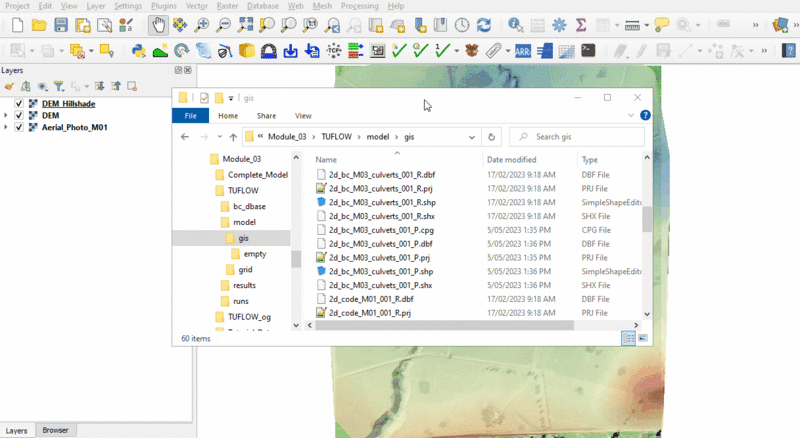
Task: Click the filter legend icon in Layers
Action: click(x=58, y=87)
